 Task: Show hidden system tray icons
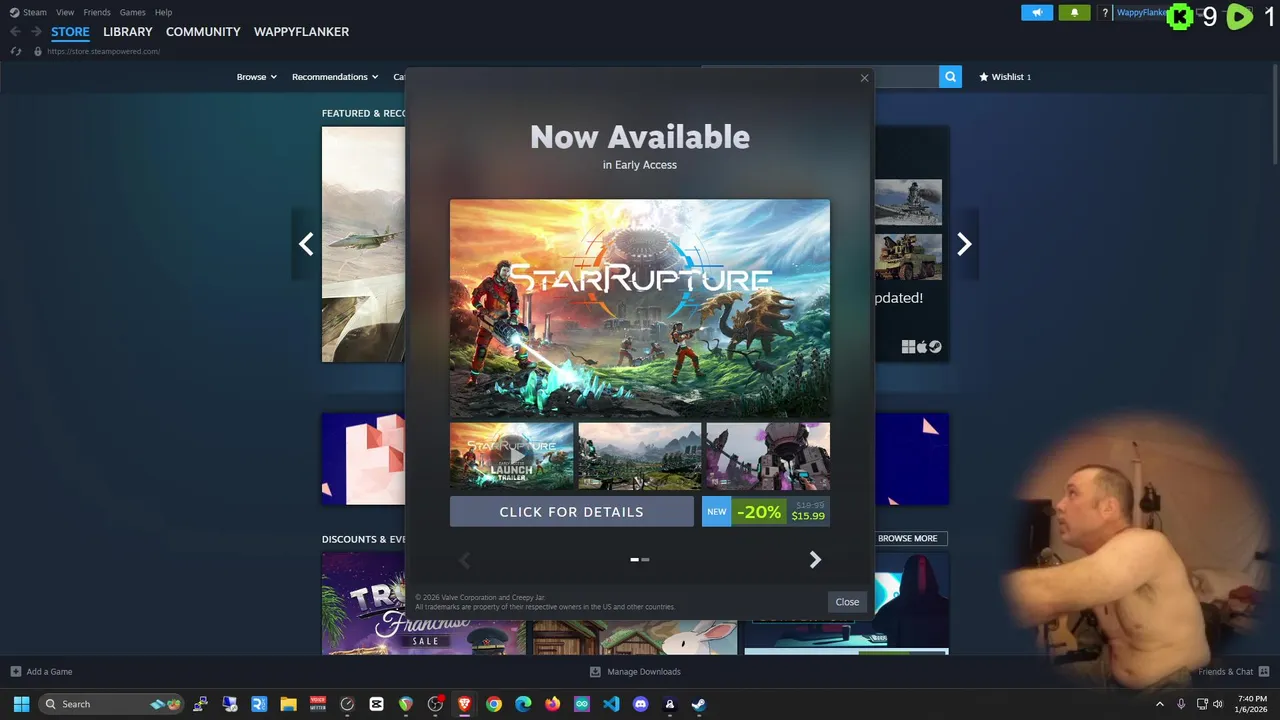click(x=1160, y=704)
